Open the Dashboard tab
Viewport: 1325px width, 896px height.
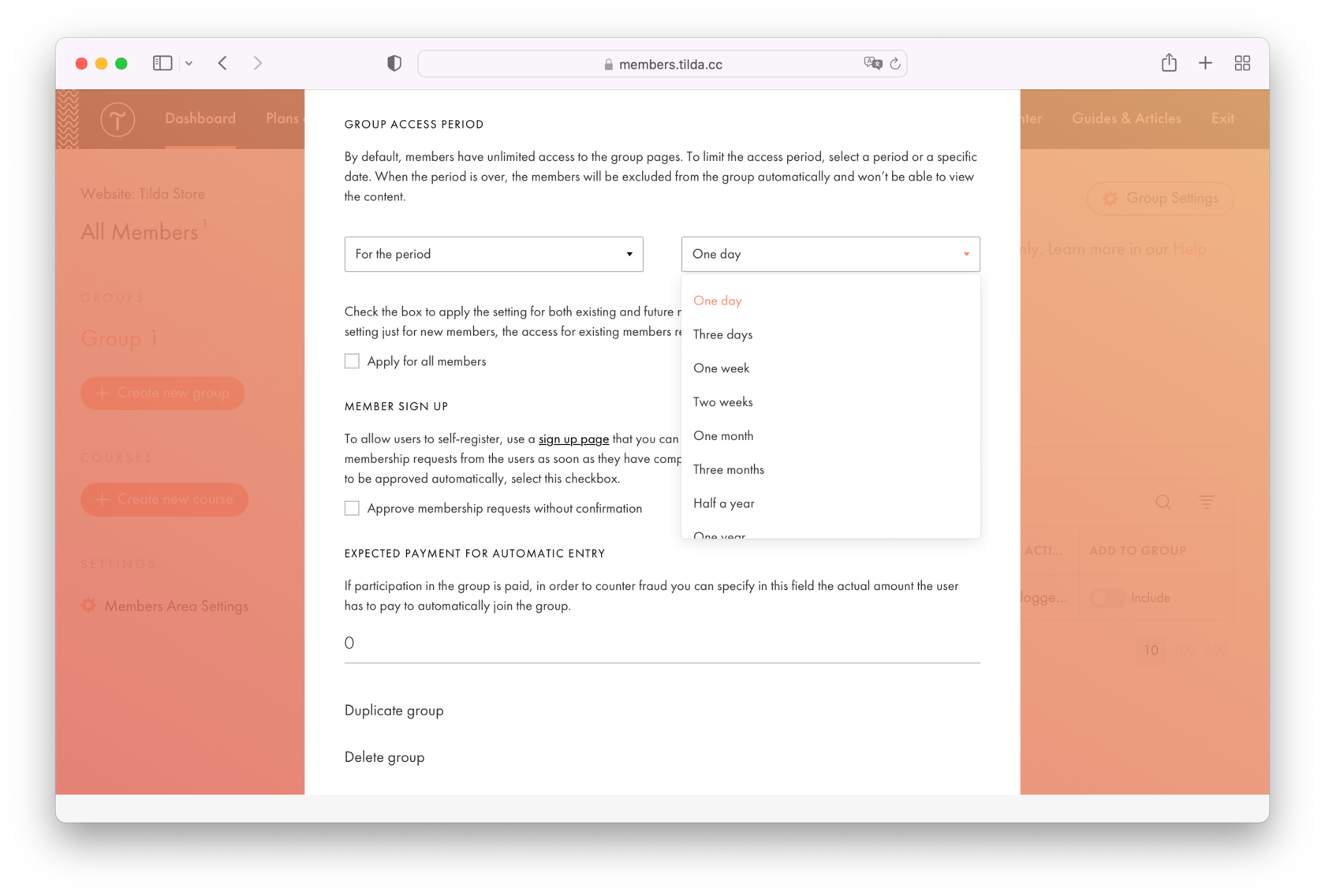(200, 118)
